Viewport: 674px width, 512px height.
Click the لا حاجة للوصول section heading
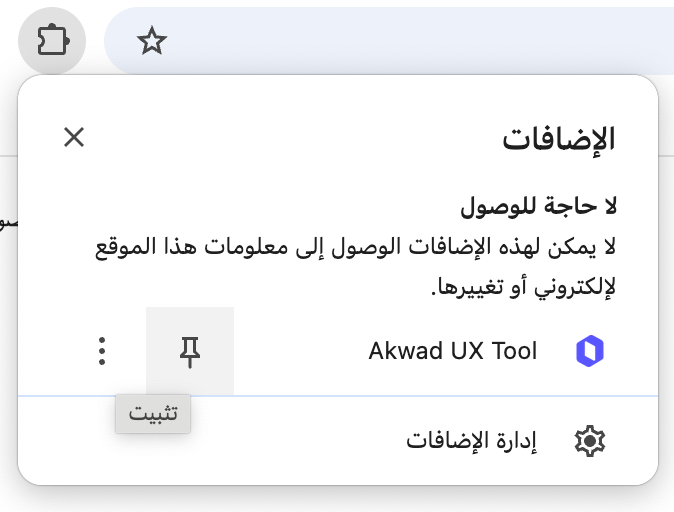coord(539,207)
